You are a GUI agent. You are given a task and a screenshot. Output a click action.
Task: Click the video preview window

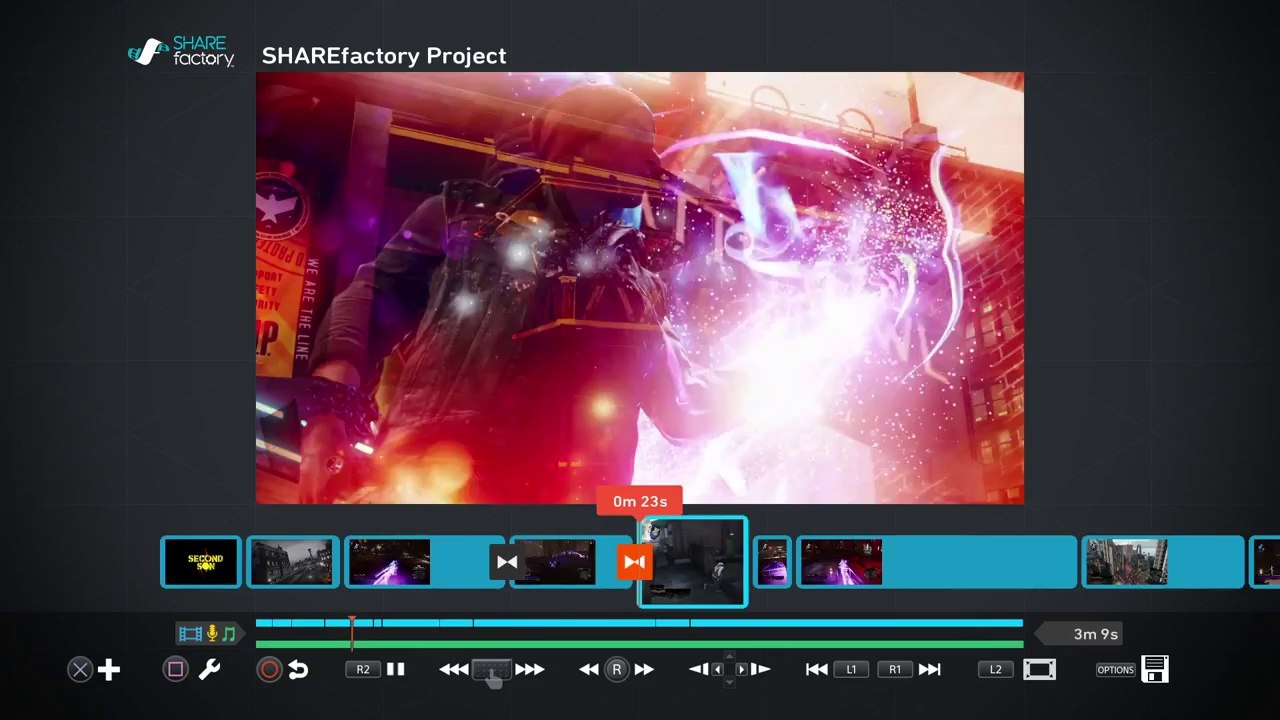point(640,288)
